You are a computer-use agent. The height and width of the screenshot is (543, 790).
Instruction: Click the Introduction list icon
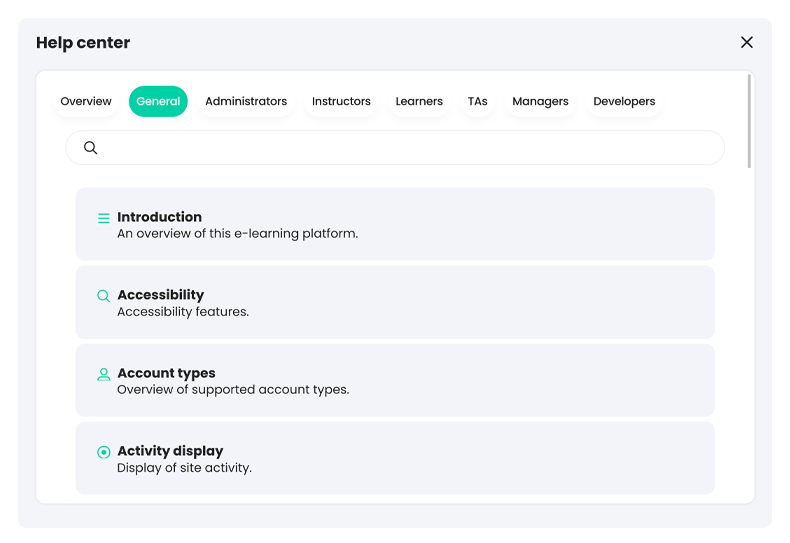[x=103, y=218]
